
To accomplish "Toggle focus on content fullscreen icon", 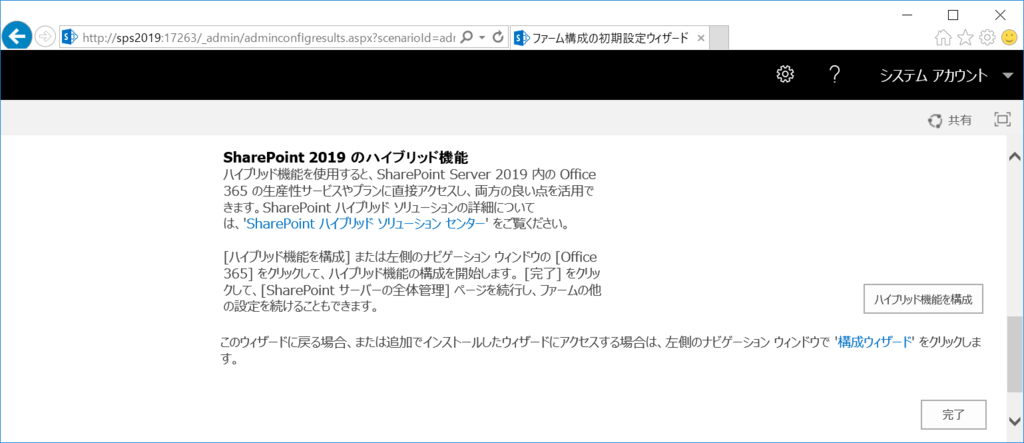I will tap(1002, 120).
